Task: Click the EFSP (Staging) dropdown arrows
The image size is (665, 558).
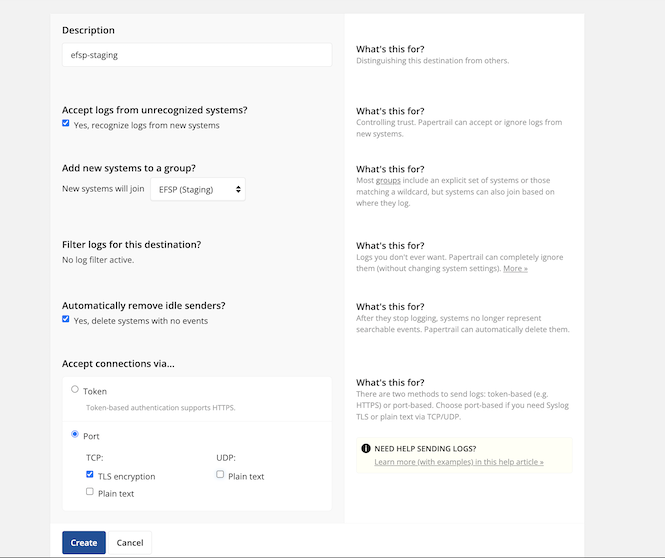Action: coord(238,190)
